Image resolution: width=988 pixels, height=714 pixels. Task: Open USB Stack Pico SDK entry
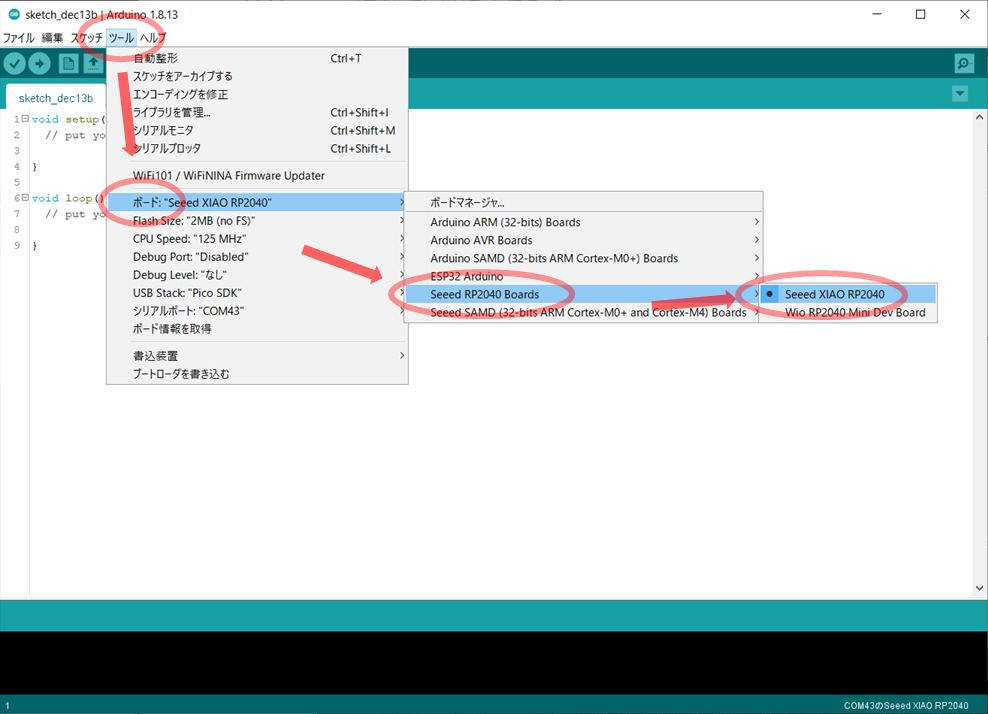(257, 293)
